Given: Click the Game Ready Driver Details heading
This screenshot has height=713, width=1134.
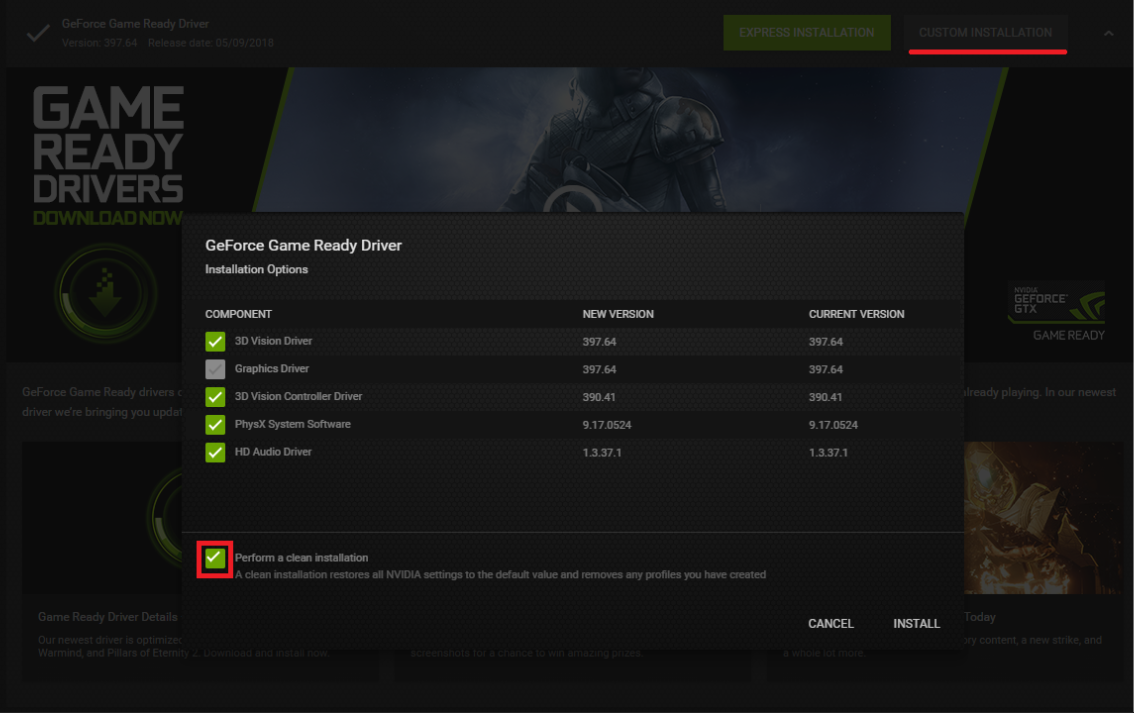Looking at the screenshot, I should click(x=107, y=617).
